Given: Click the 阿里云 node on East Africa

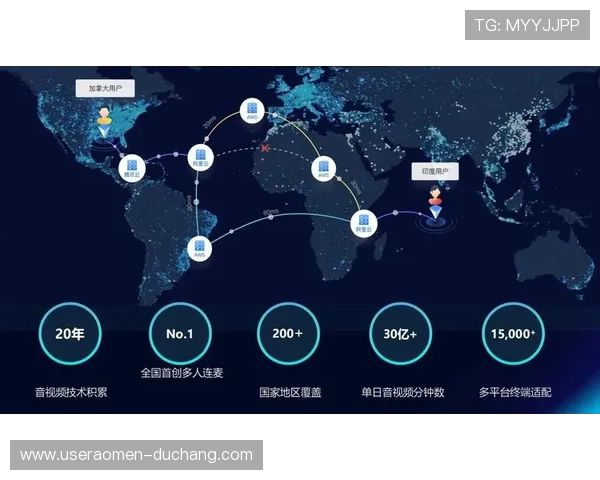Looking at the screenshot, I should [363, 223].
